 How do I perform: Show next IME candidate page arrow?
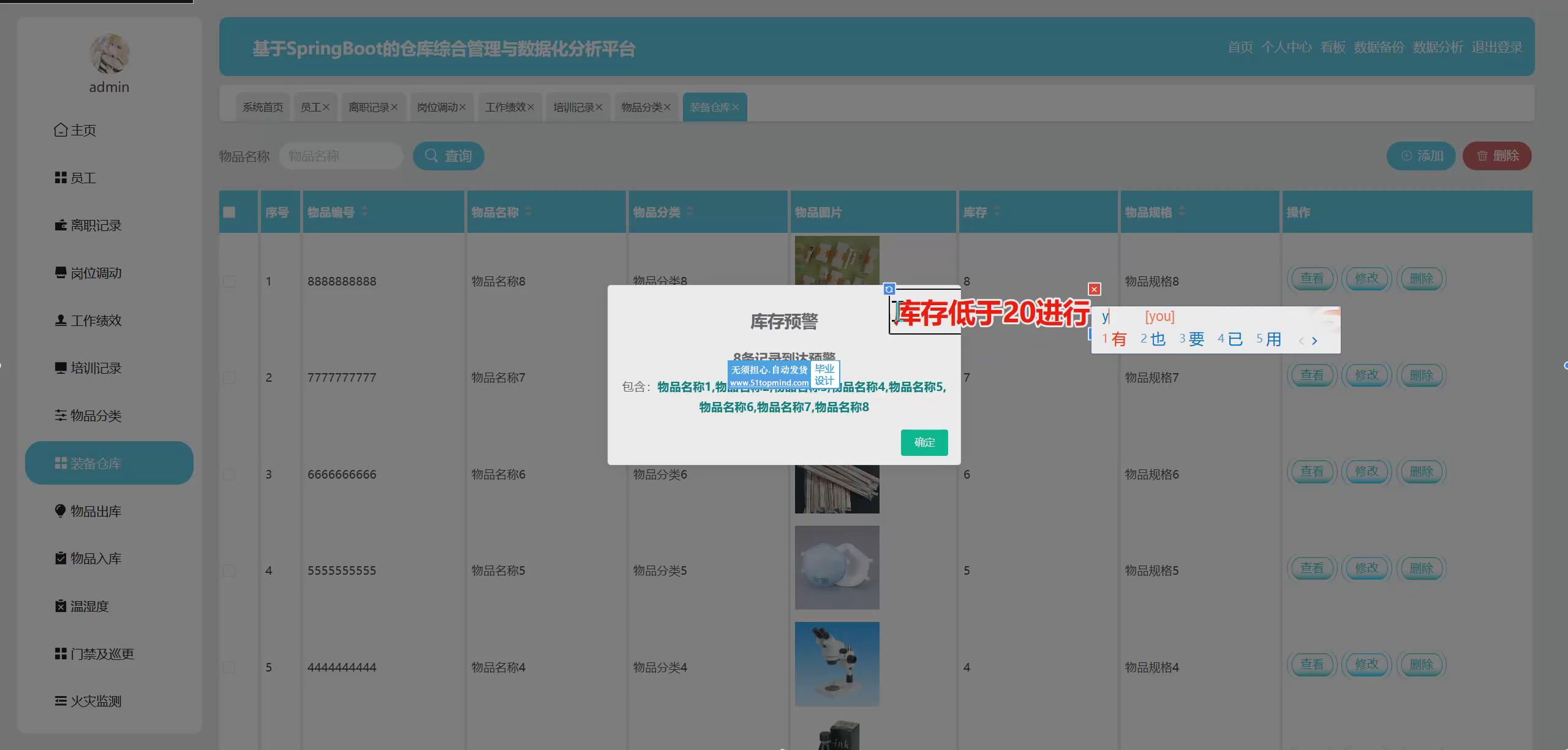[x=1314, y=341]
